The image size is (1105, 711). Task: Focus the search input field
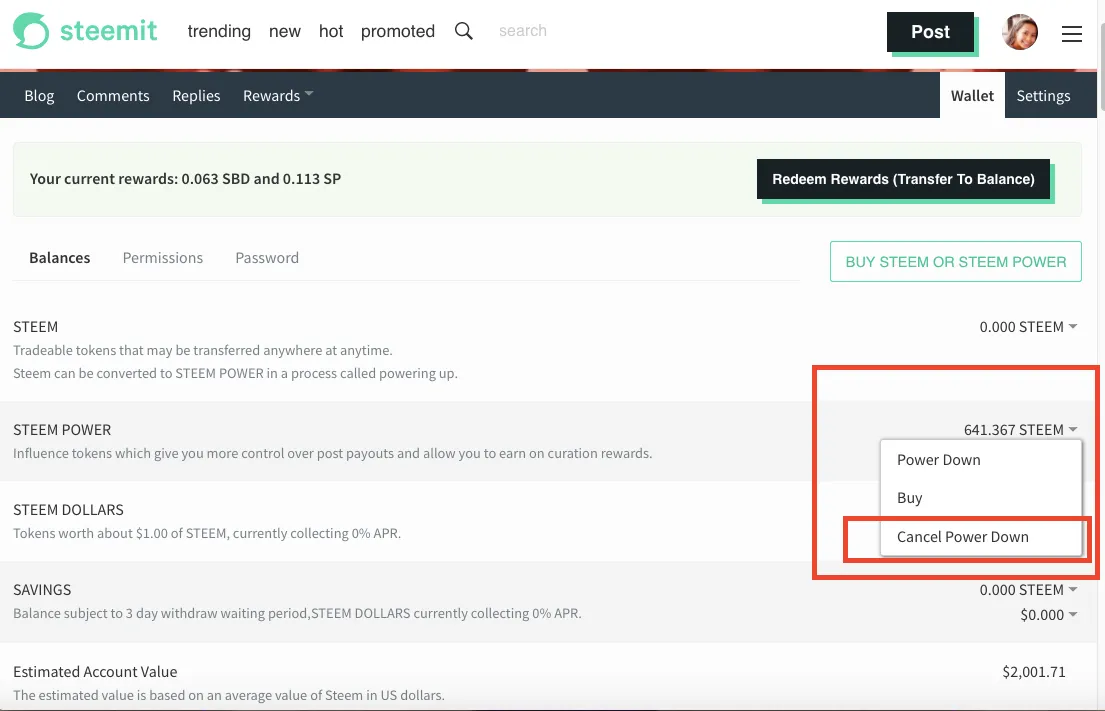tap(523, 30)
